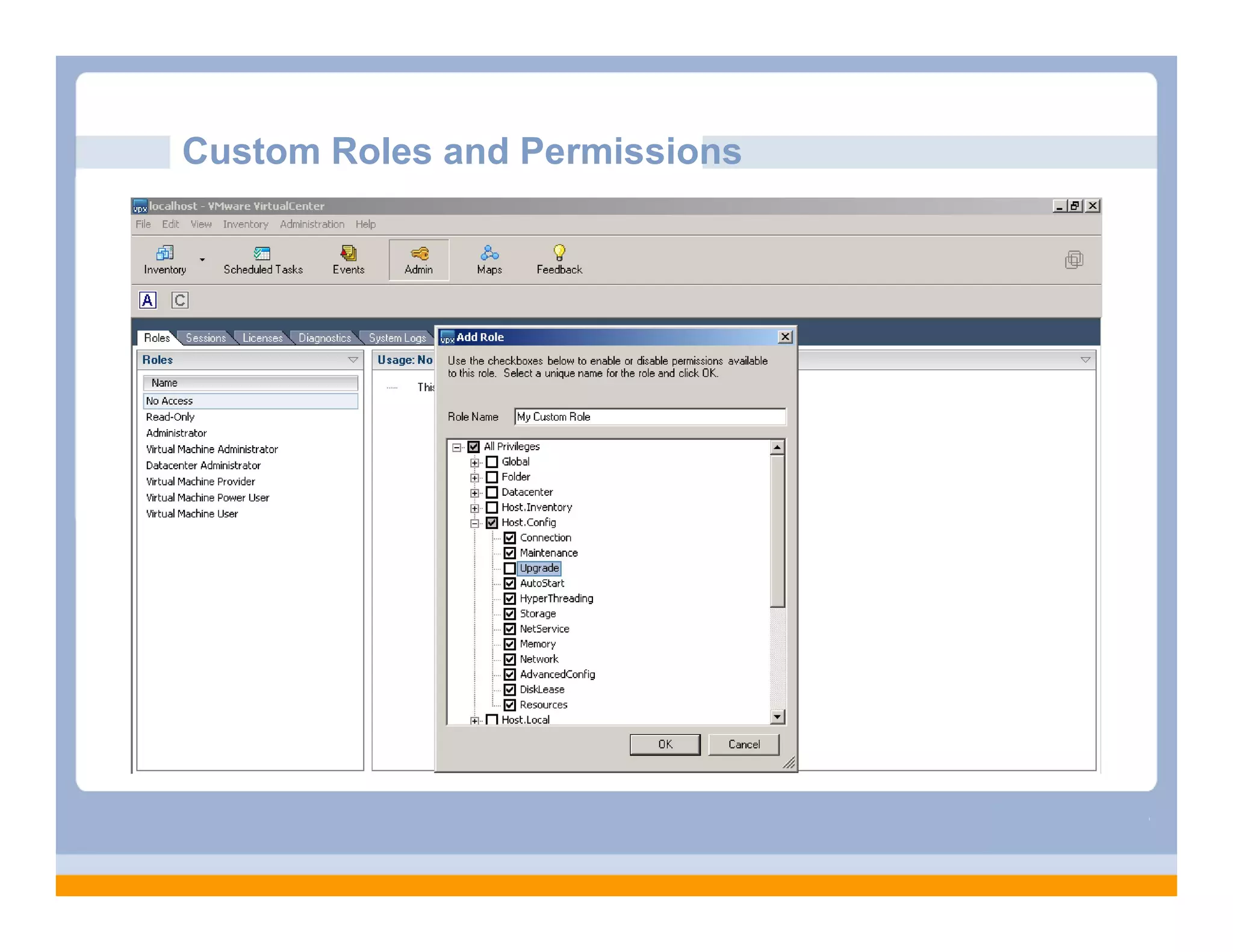1233x952 pixels.
Task: Open the Edit menu
Action: [x=170, y=224]
